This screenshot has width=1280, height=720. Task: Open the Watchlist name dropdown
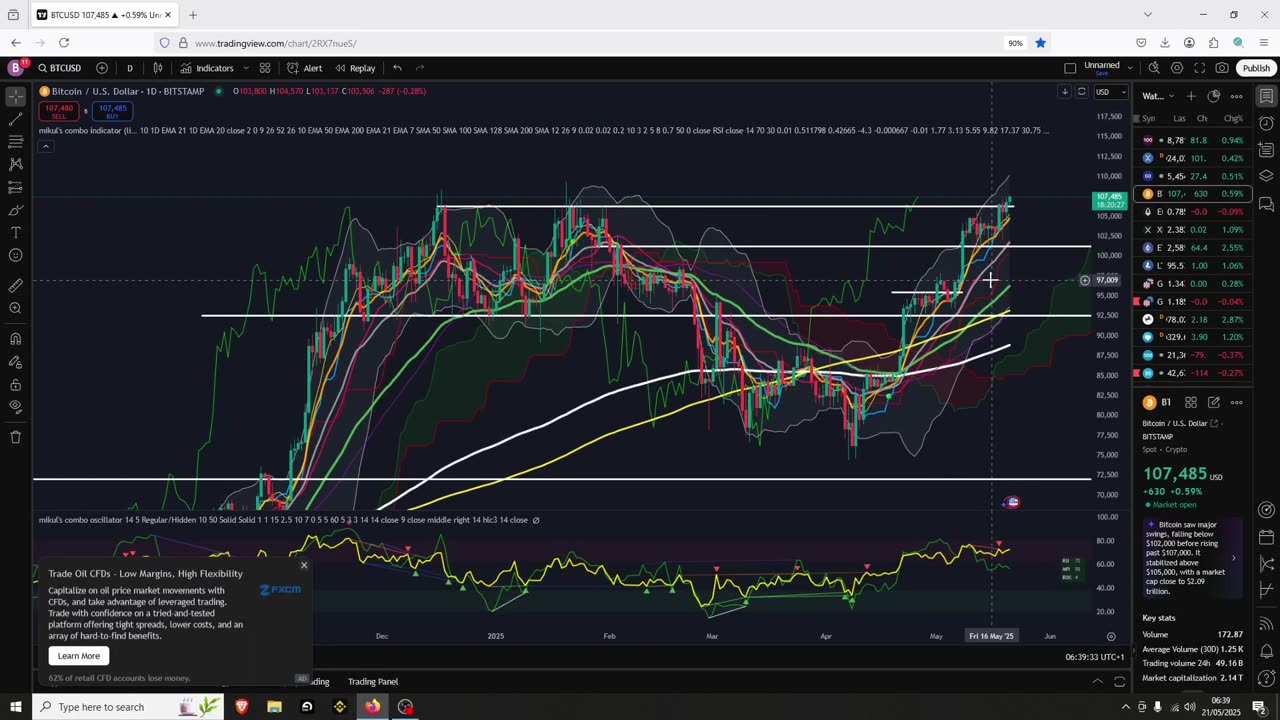point(1159,96)
